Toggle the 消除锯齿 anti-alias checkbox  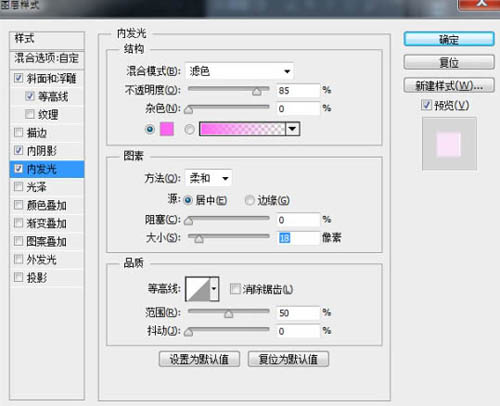click(x=235, y=289)
